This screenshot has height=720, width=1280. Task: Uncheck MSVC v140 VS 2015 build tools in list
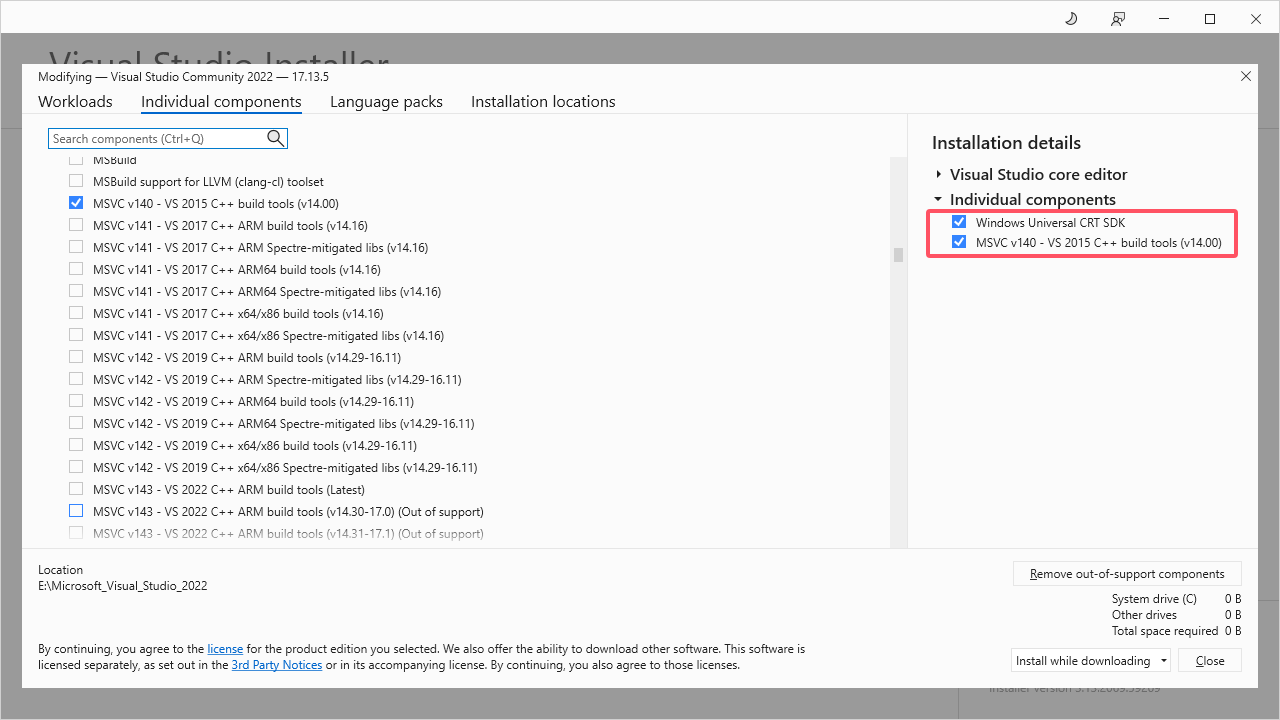(76, 203)
